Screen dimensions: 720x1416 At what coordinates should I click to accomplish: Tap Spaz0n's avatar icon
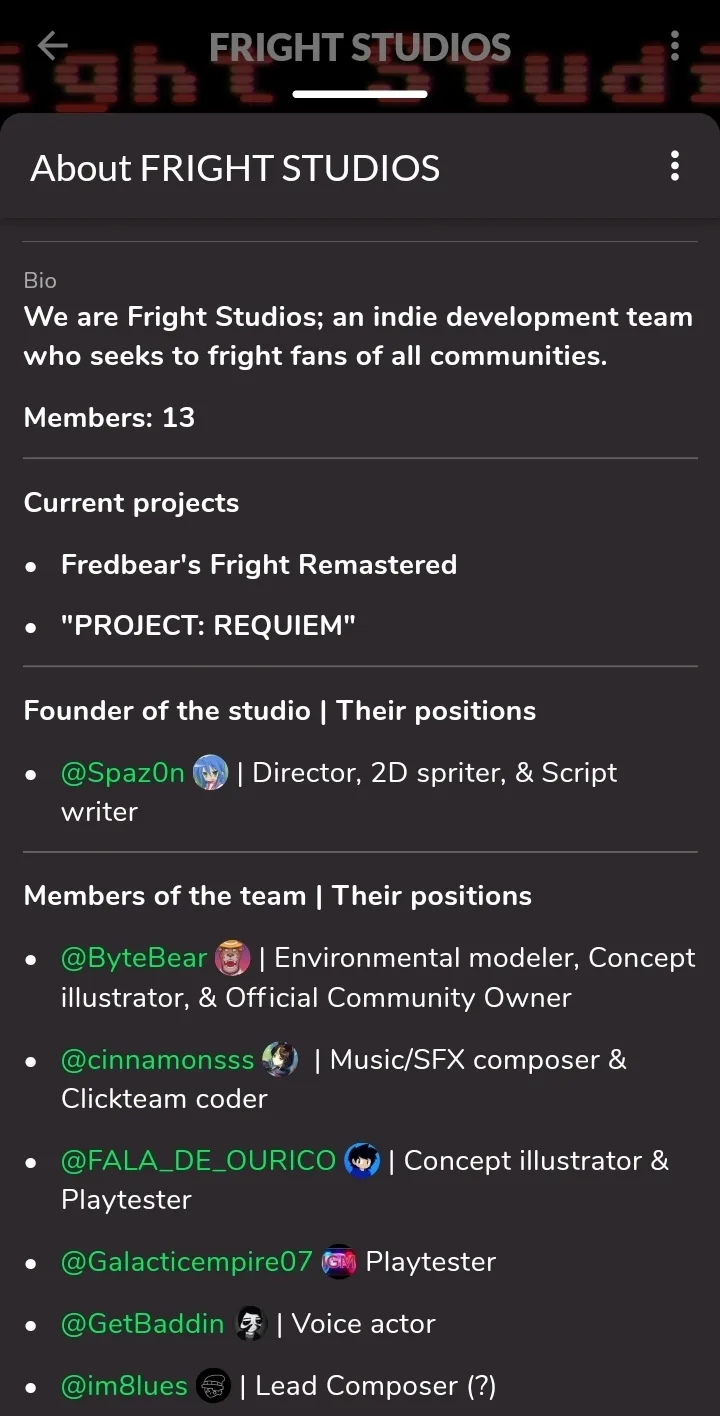coord(210,773)
